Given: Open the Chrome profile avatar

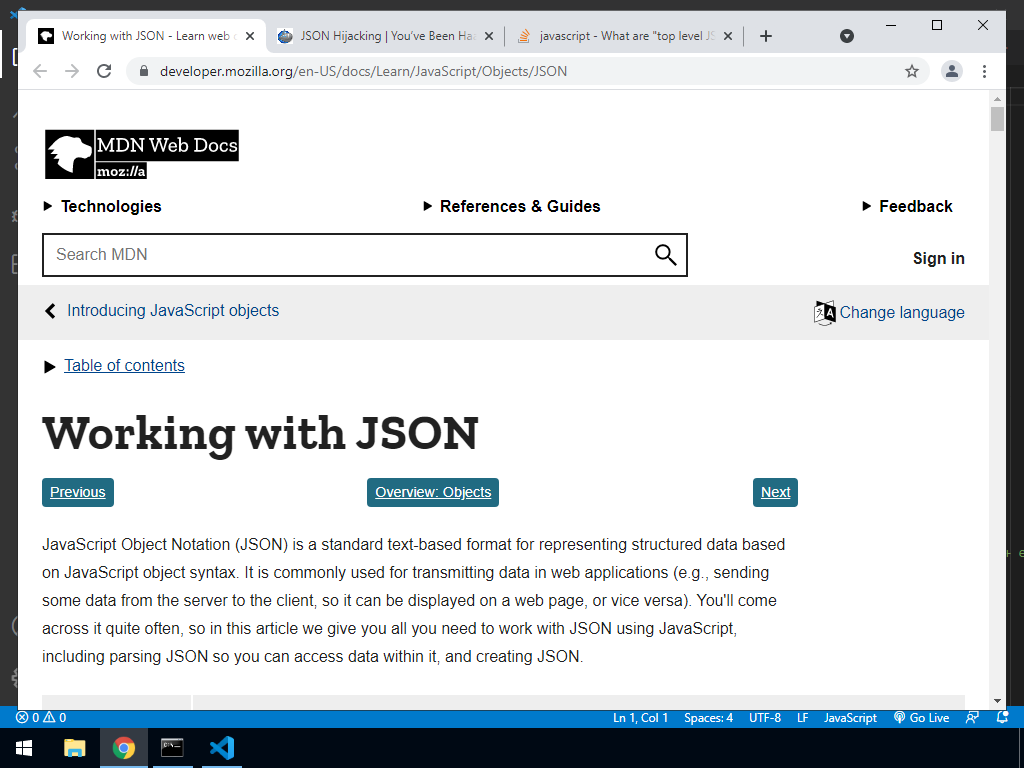Looking at the screenshot, I should tap(952, 71).
